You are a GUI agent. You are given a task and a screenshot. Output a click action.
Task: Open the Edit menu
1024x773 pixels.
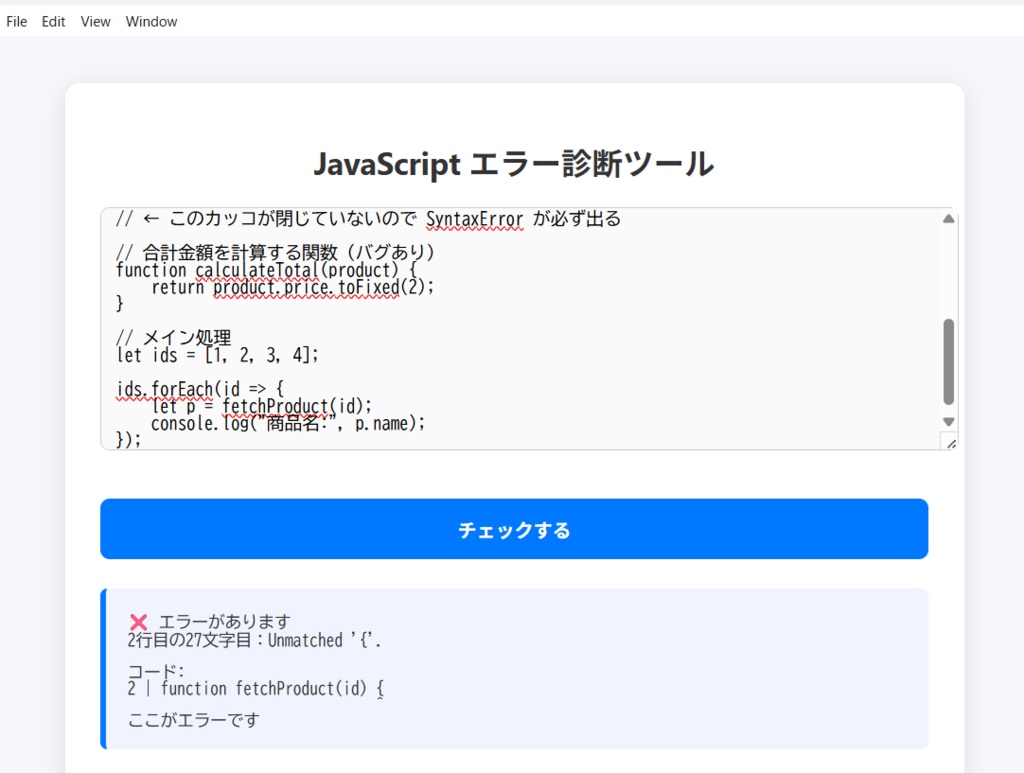(x=52, y=21)
